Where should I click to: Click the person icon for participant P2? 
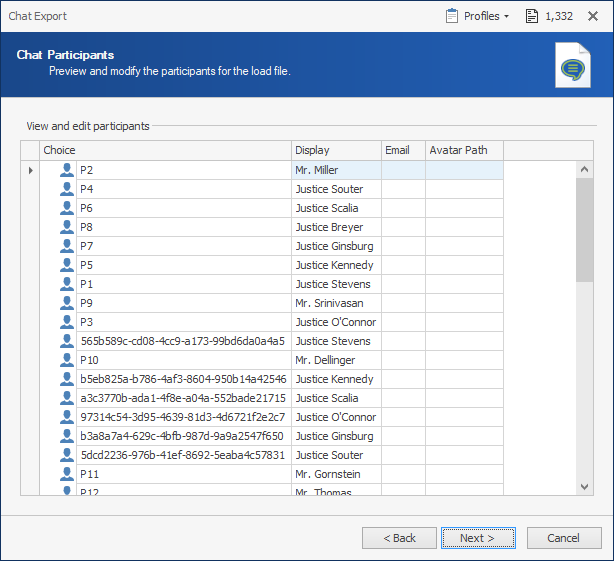(67, 170)
